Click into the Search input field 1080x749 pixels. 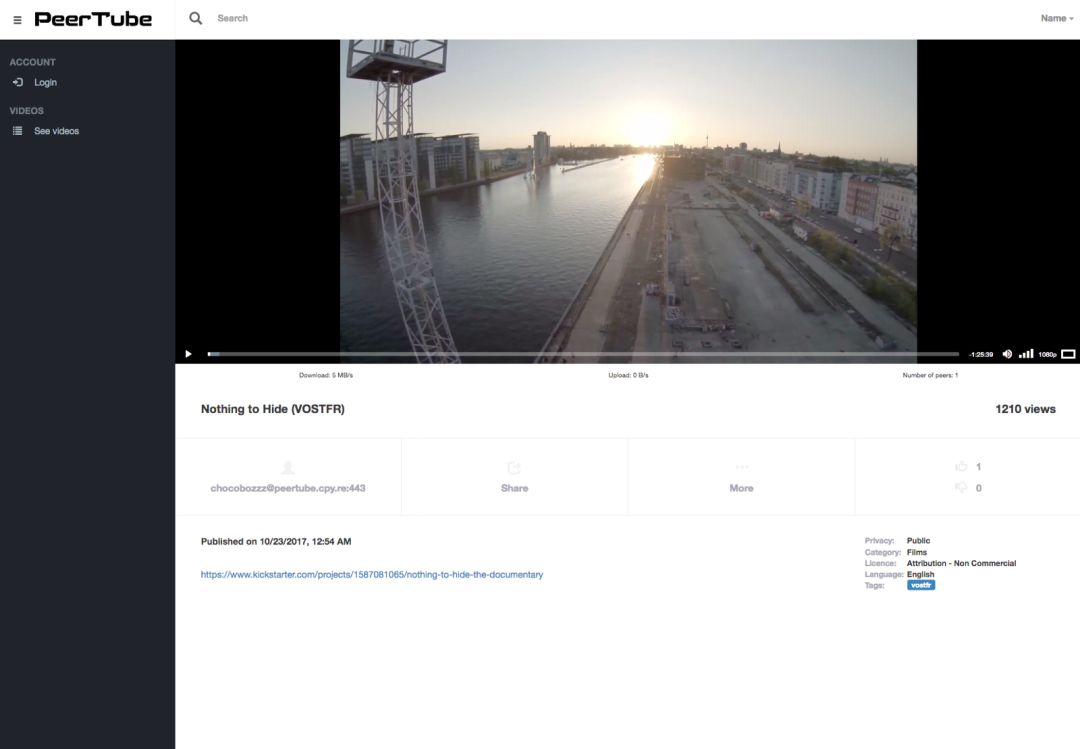tap(400, 18)
